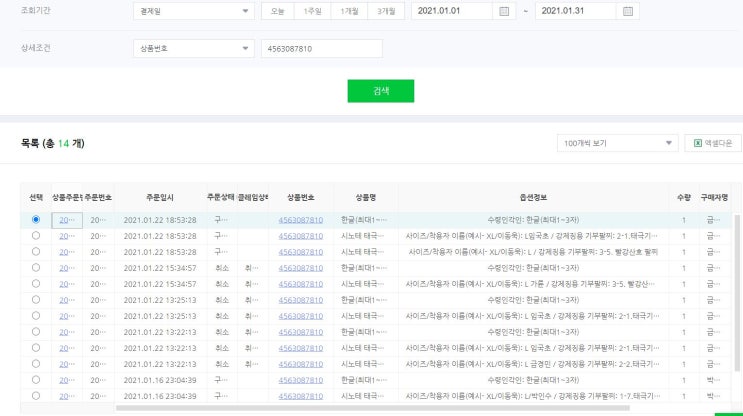Open the 결제일 period type dropdown

click(194, 11)
